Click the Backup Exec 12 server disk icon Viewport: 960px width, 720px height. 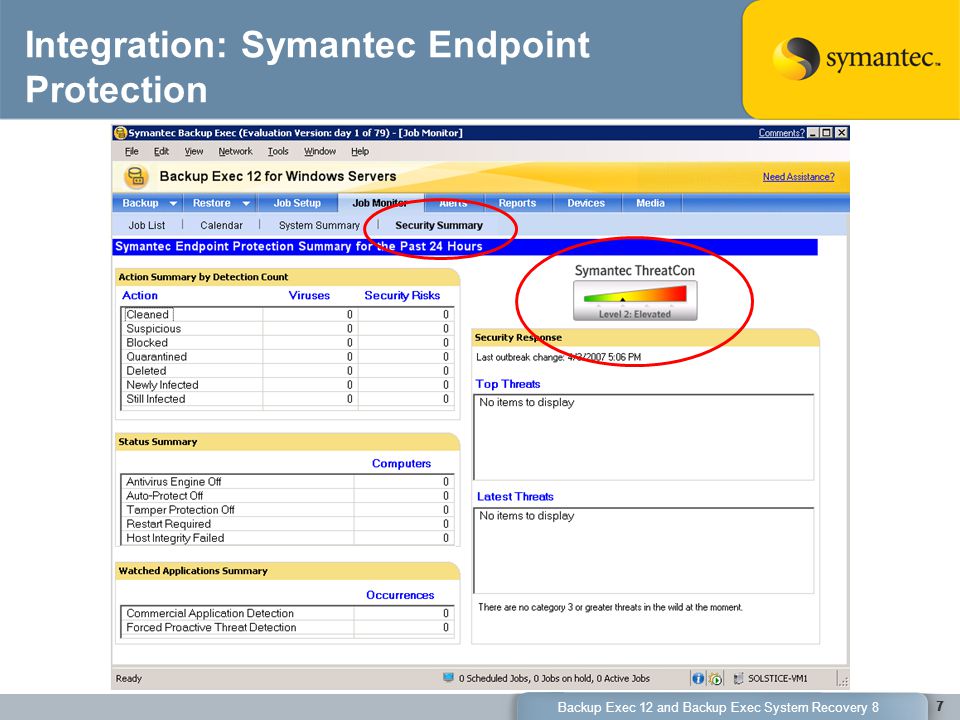pos(136,177)
